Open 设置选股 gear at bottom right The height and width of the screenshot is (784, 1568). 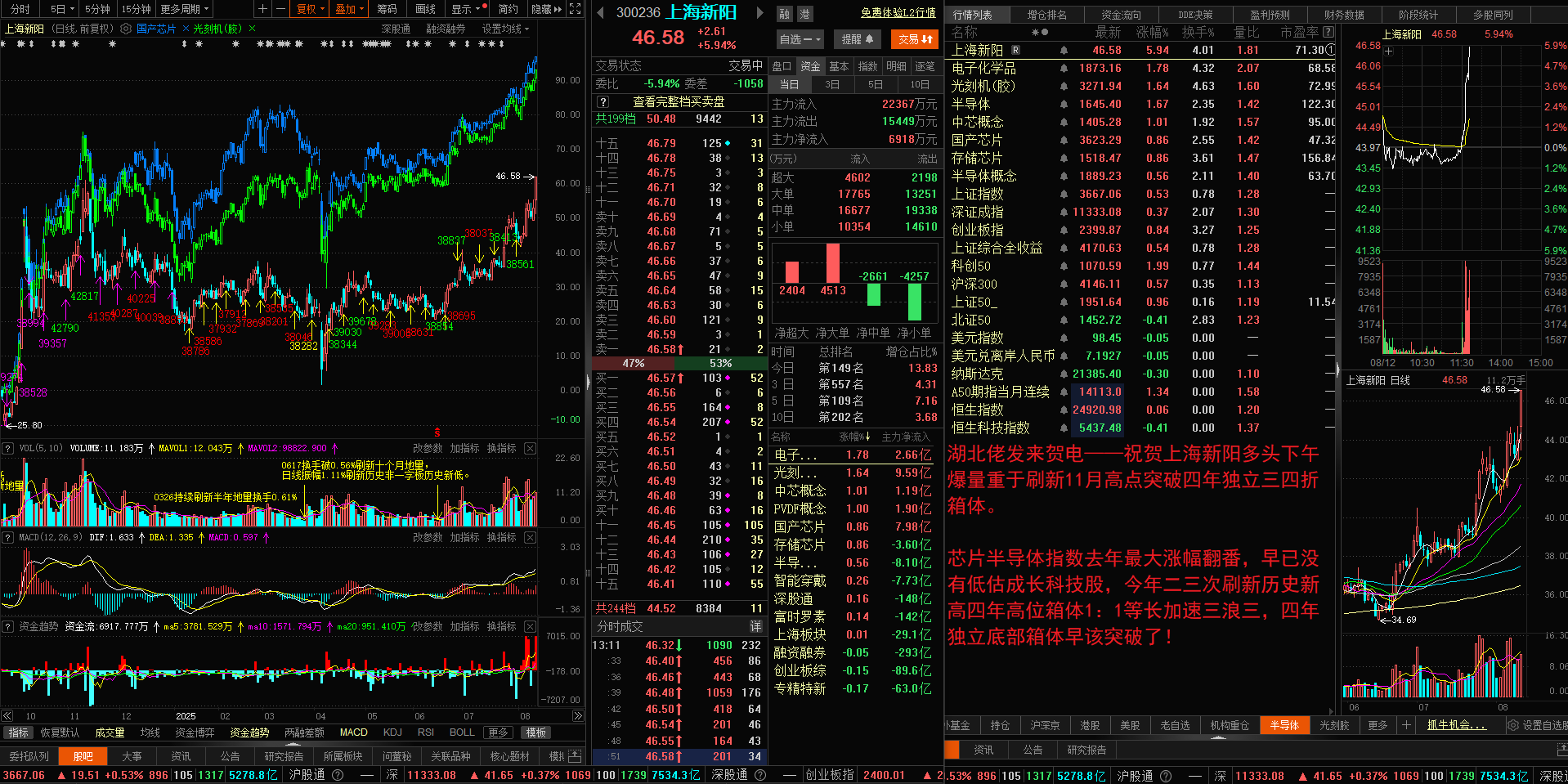point(1512,725)
